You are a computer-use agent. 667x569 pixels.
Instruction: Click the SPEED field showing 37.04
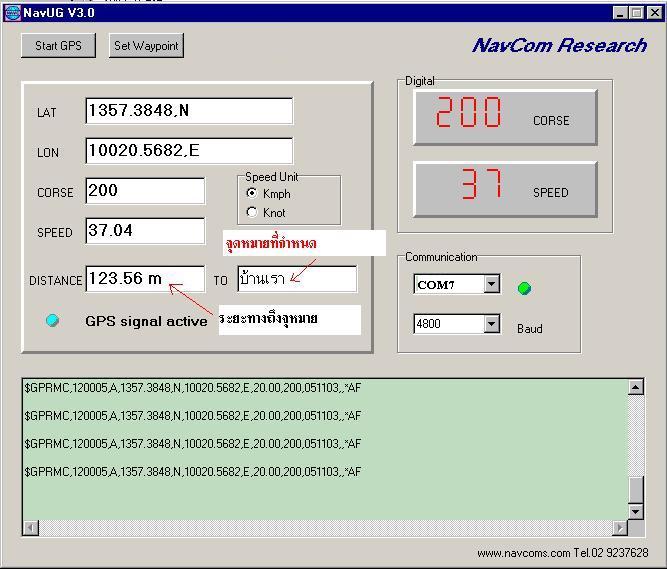pos(145,231)
